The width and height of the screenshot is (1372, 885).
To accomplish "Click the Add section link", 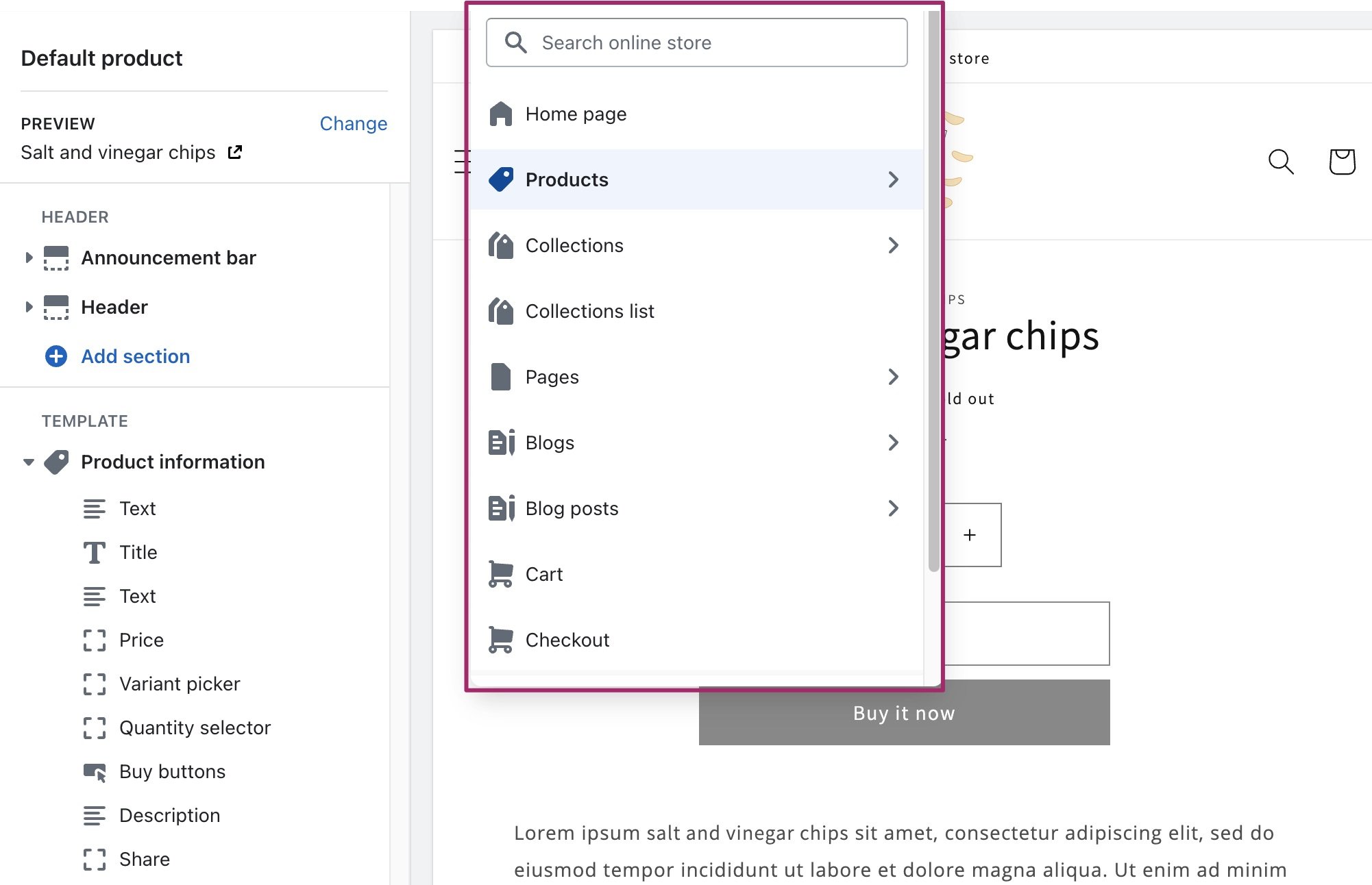I will [135, 356].
